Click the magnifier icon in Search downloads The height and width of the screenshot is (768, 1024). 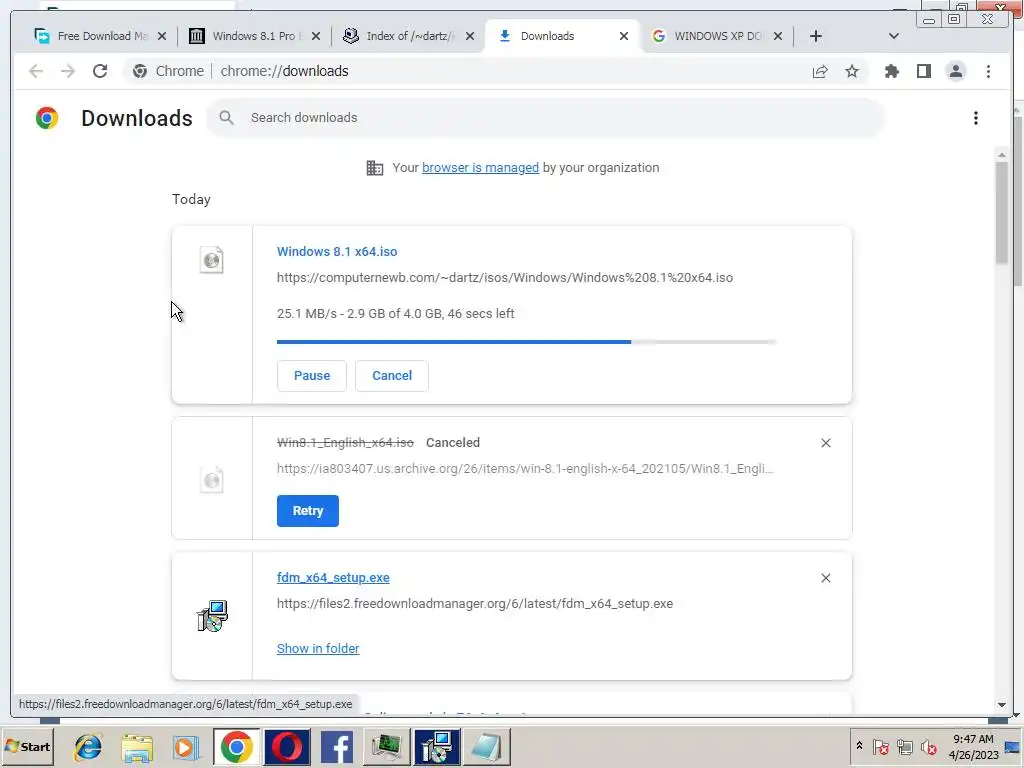coord(227,118)
